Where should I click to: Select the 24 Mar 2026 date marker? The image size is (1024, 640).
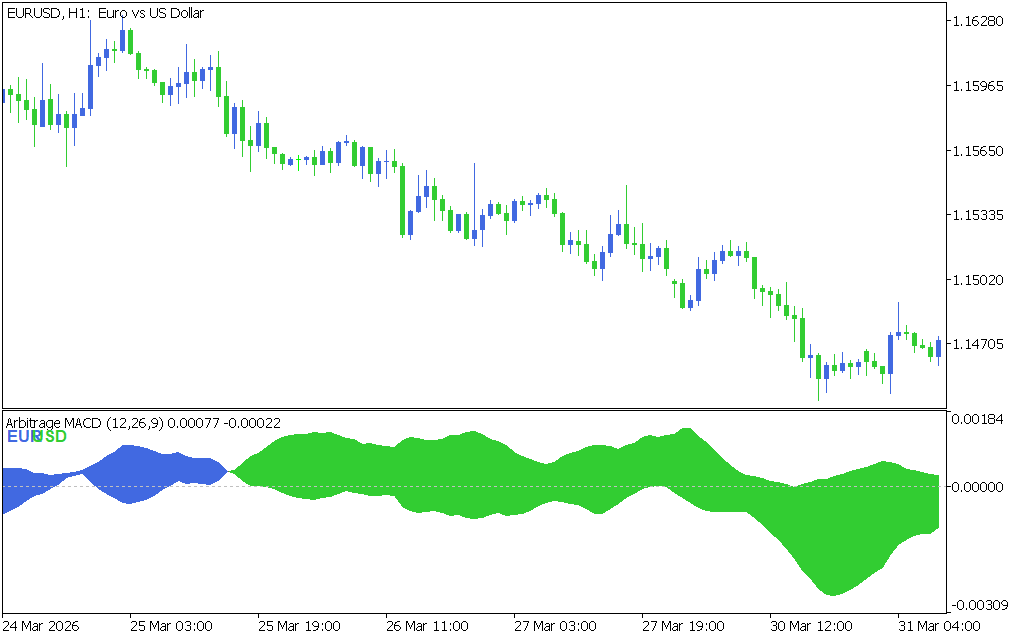point(43,626)
